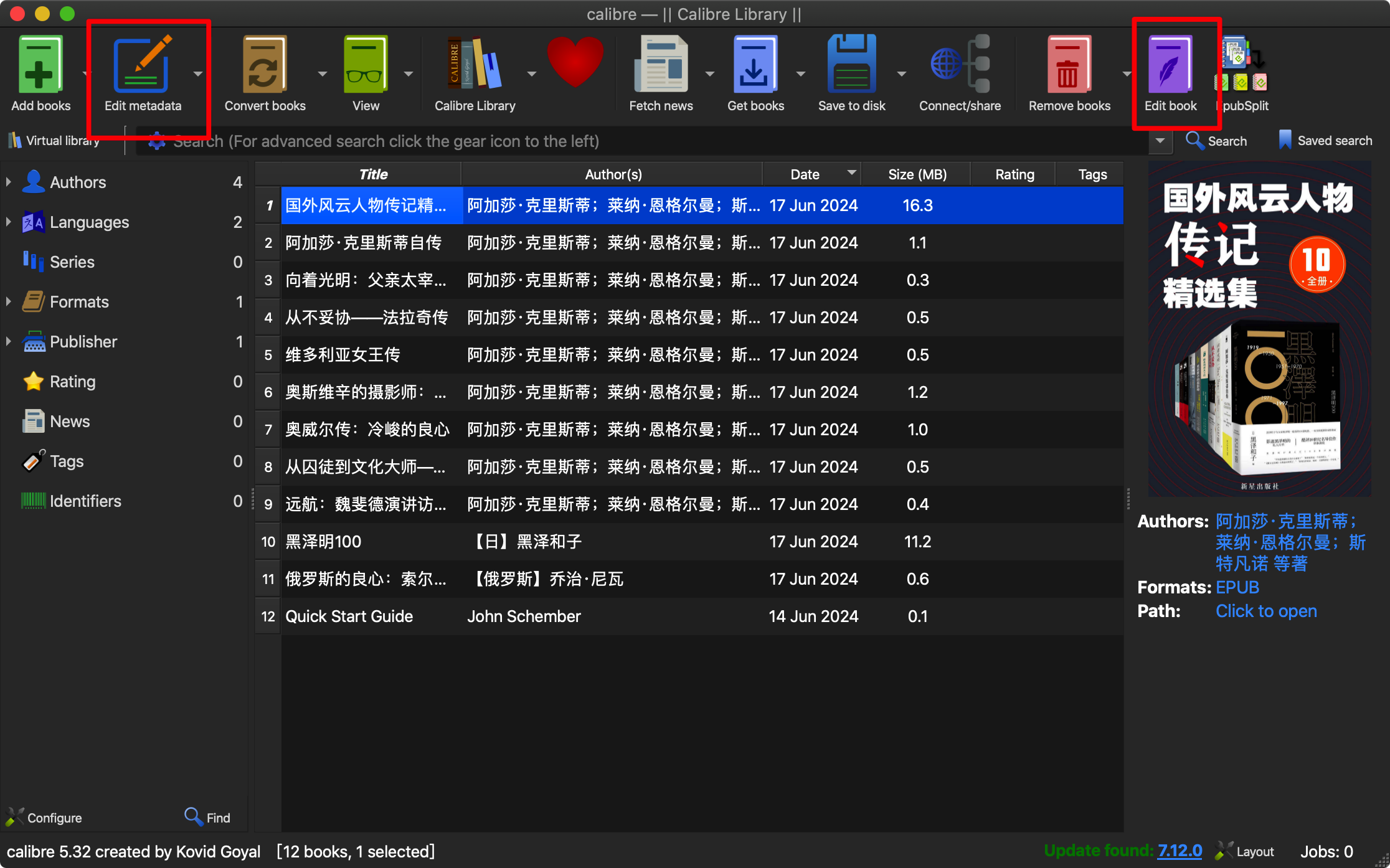This screenshot has height=868, width=1390.
Task: Toggle the Layout button in status bar
Action: (1246, 851)
